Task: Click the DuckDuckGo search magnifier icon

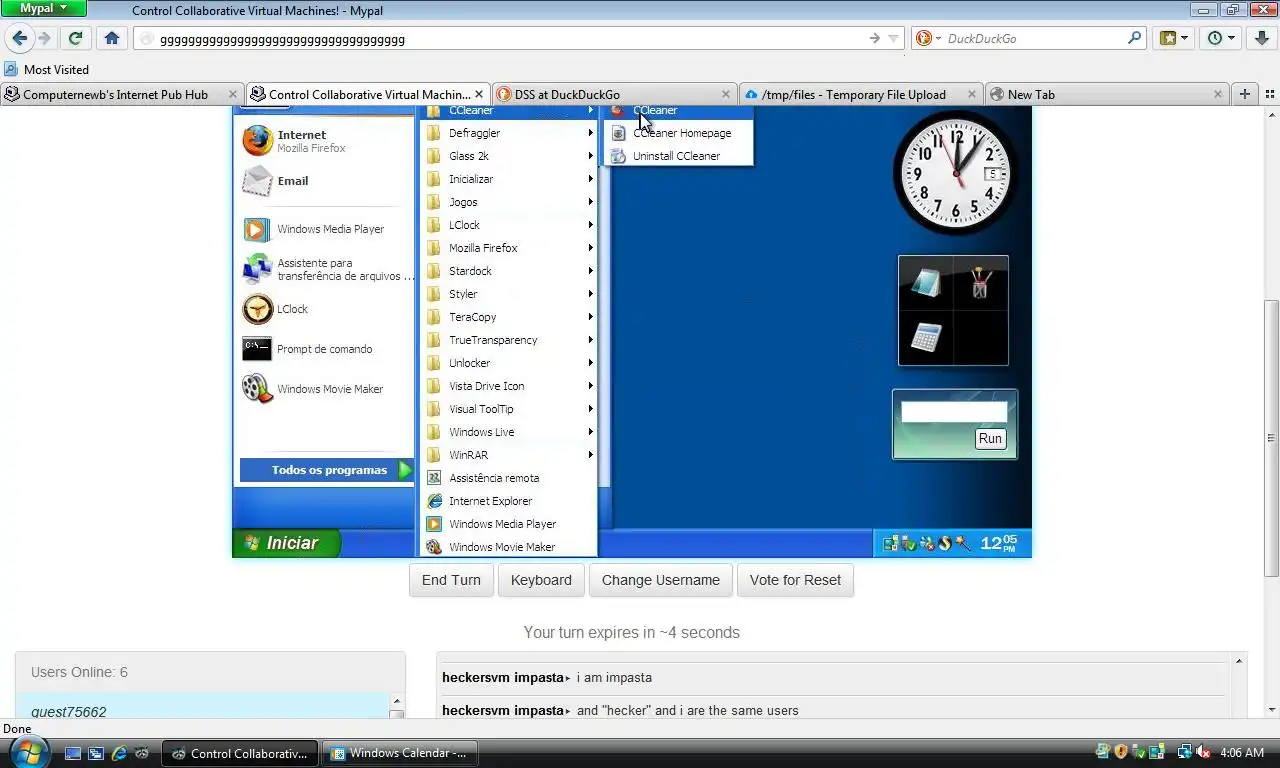Action: coord(1134,38)
